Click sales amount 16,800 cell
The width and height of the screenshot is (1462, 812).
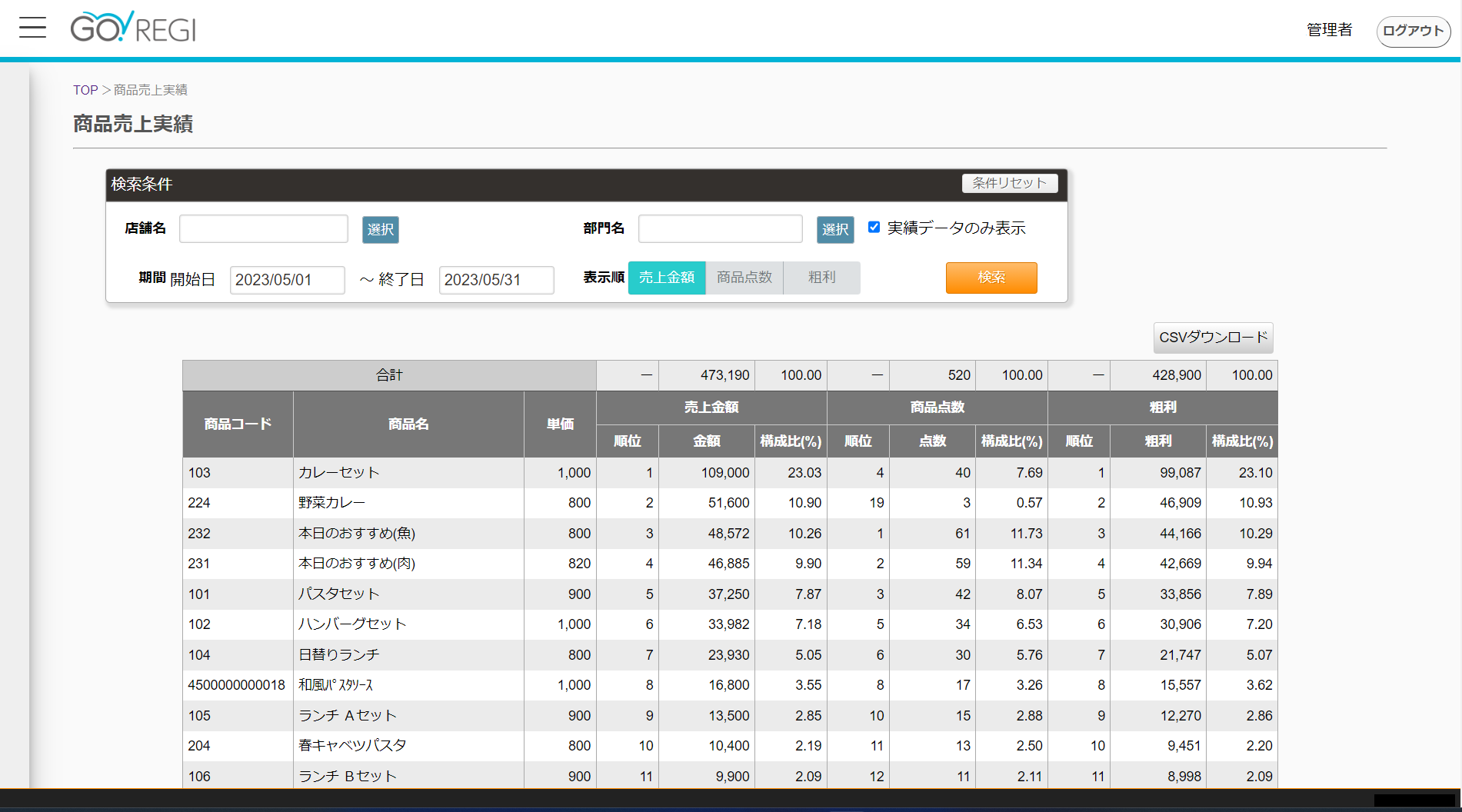707,685
